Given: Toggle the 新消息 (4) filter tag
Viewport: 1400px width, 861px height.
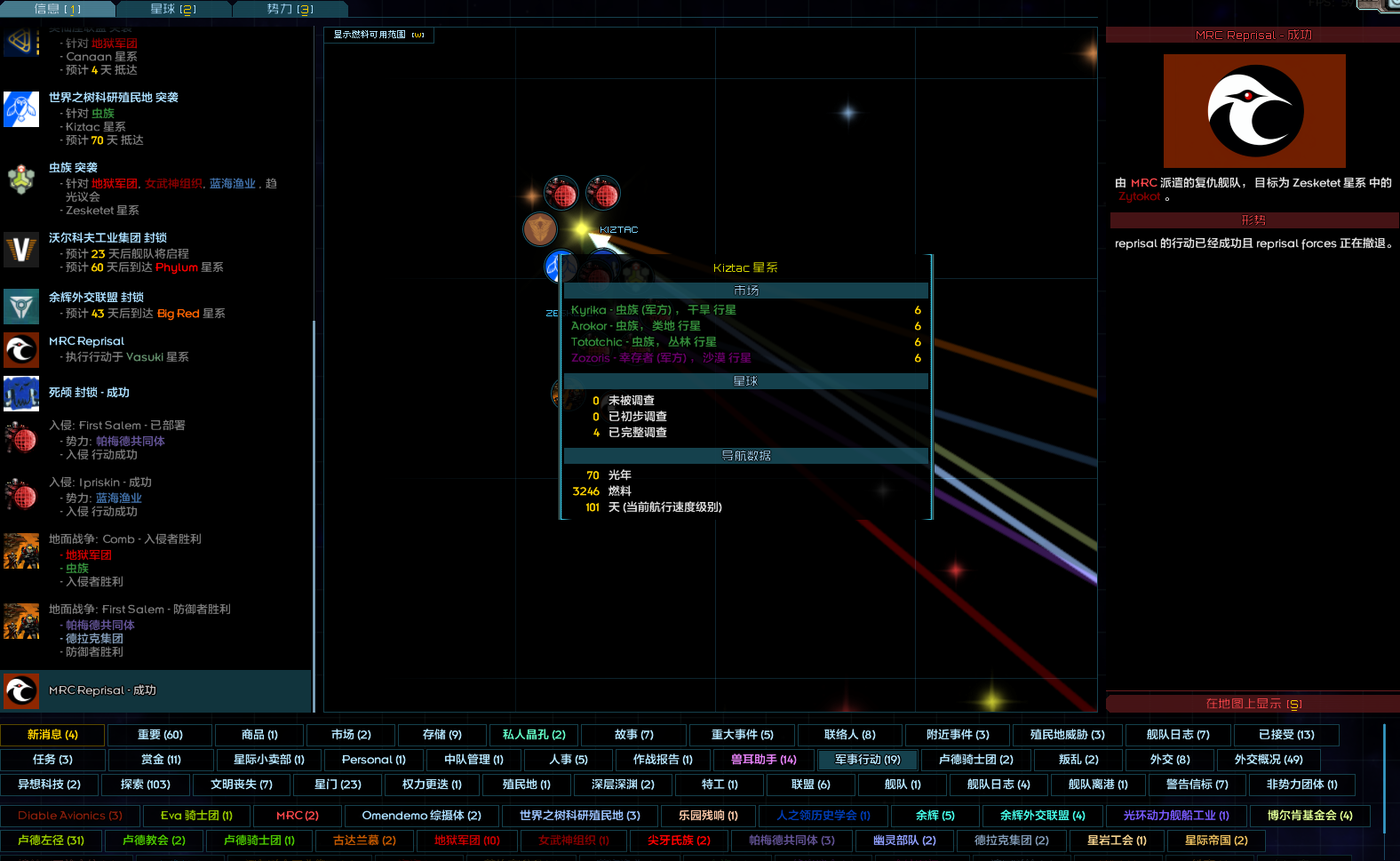Looking at the screenshot, I should click(x=52, y=735).
